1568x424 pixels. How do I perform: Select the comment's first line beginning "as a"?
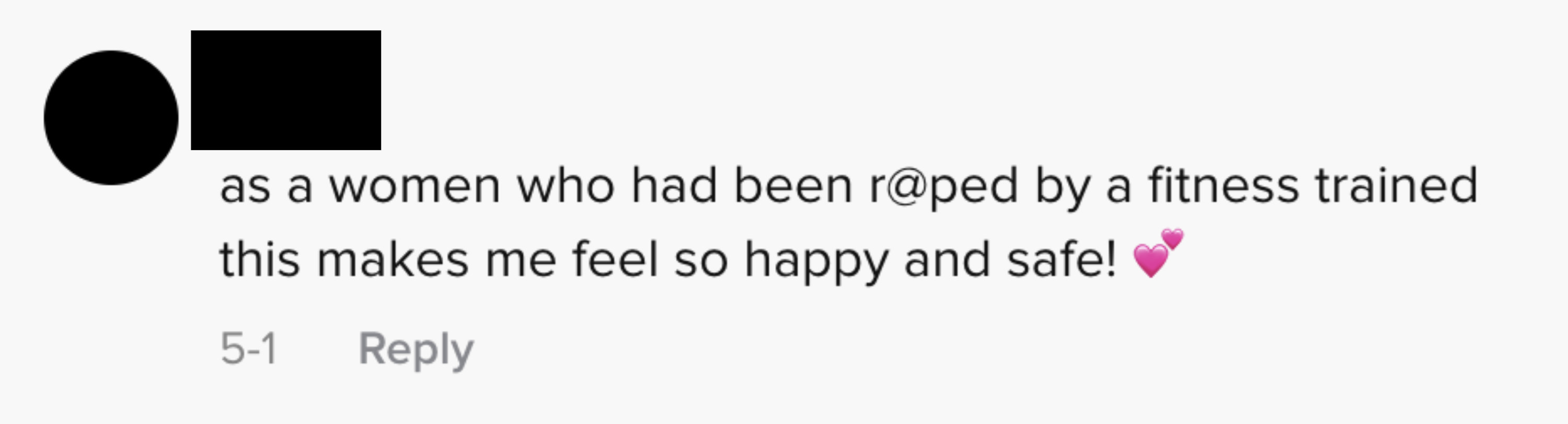coord(849,186)
